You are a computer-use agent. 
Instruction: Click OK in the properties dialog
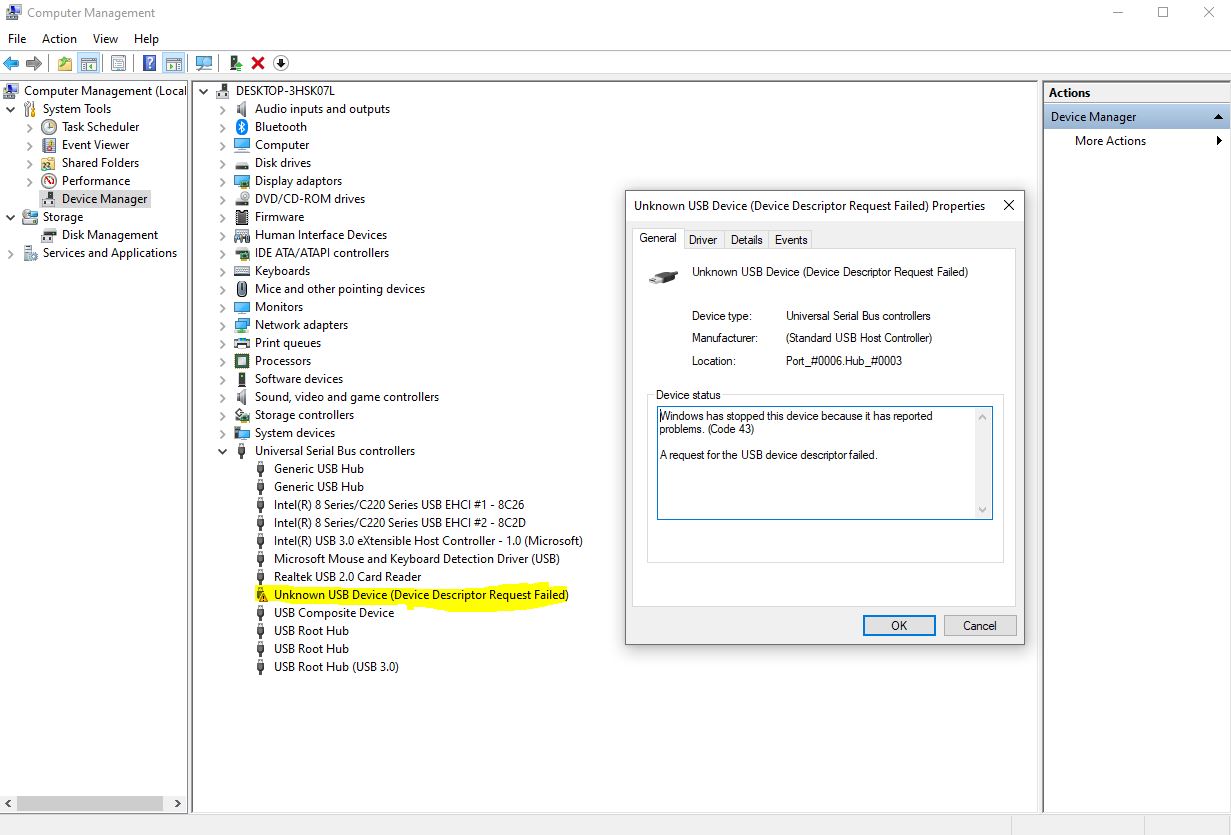click(899, 625)
